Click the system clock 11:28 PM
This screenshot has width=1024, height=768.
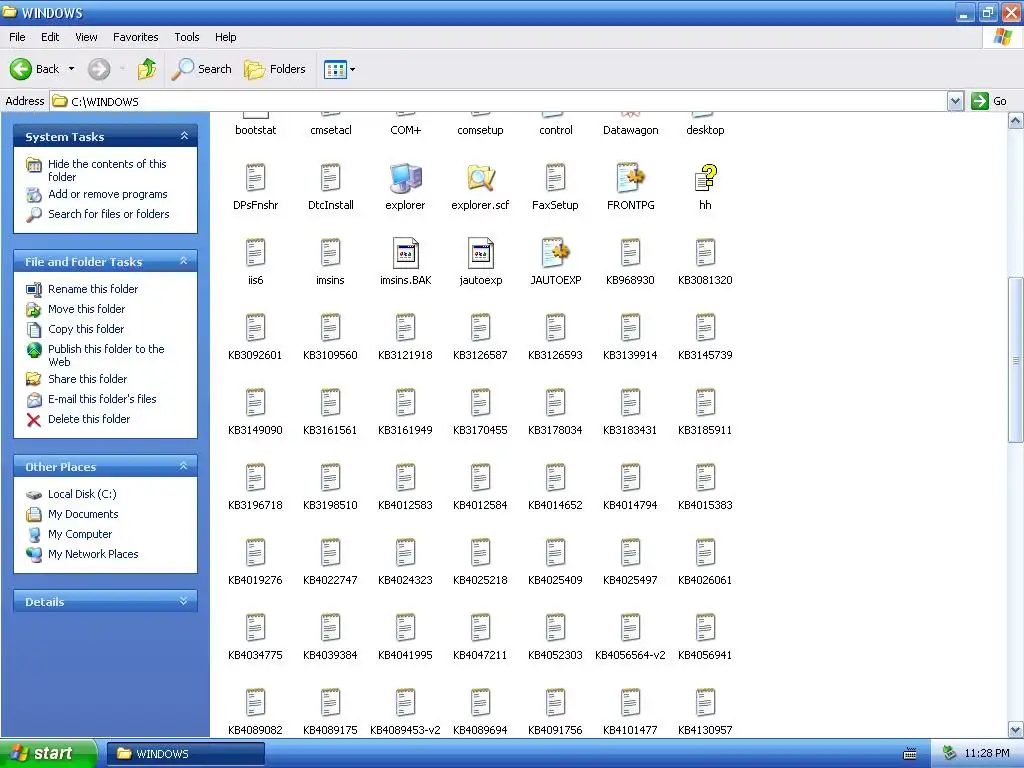[987, 754]
